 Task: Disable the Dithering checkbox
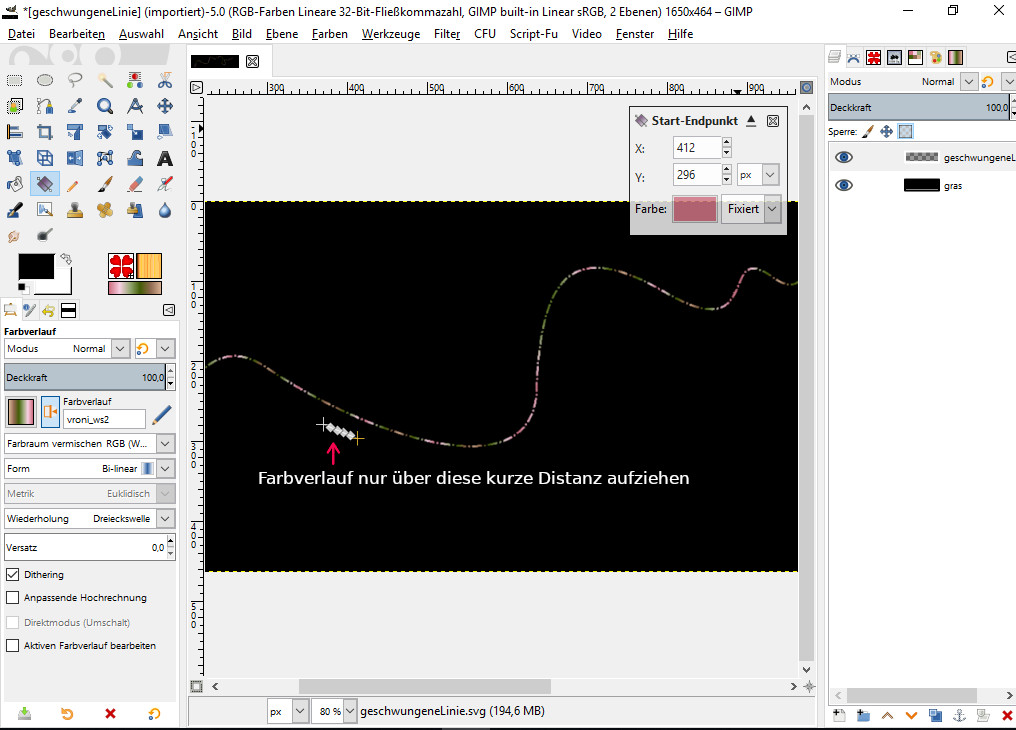13,575
